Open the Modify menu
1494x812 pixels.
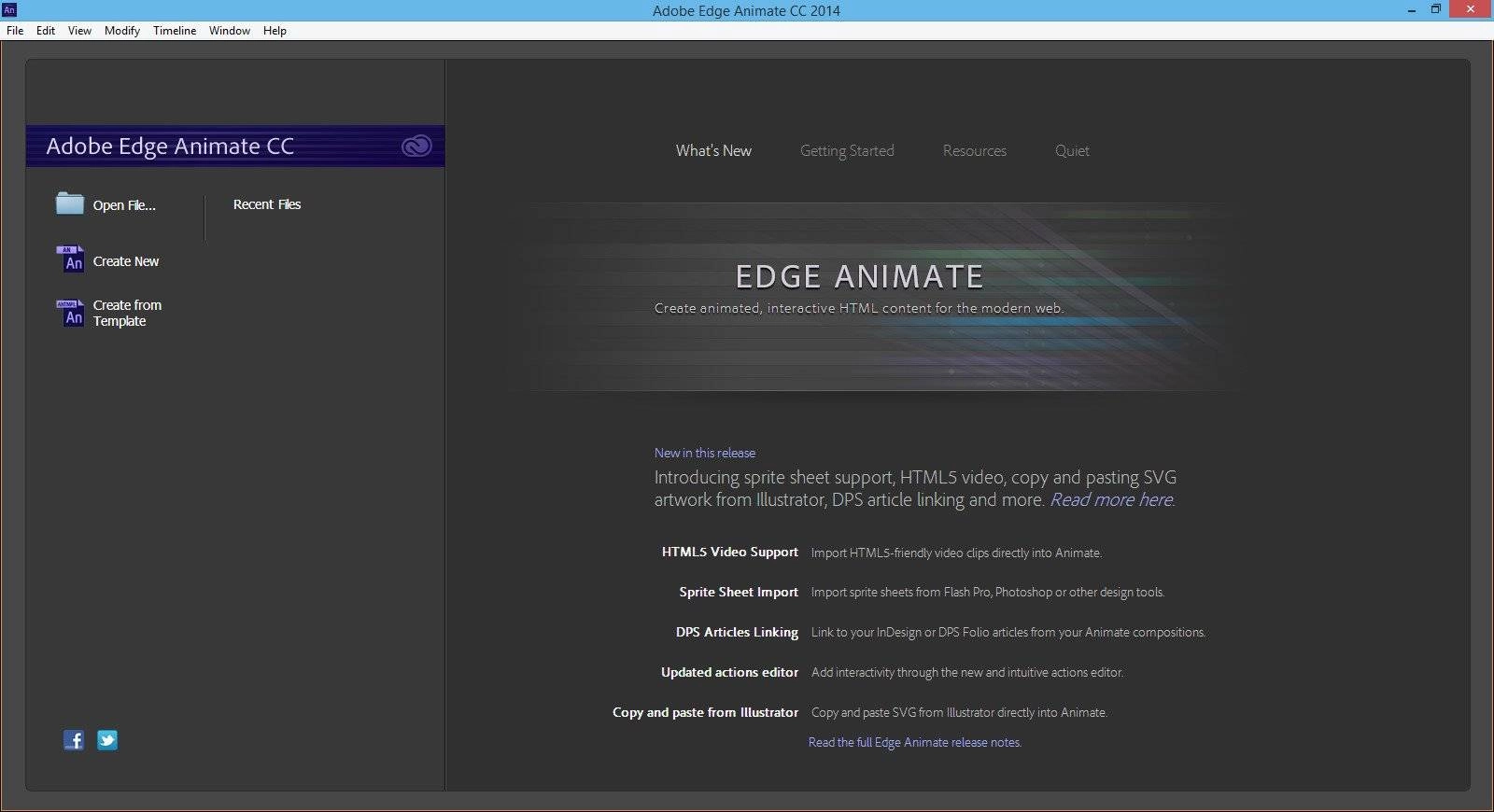click(x=122, y=31)
